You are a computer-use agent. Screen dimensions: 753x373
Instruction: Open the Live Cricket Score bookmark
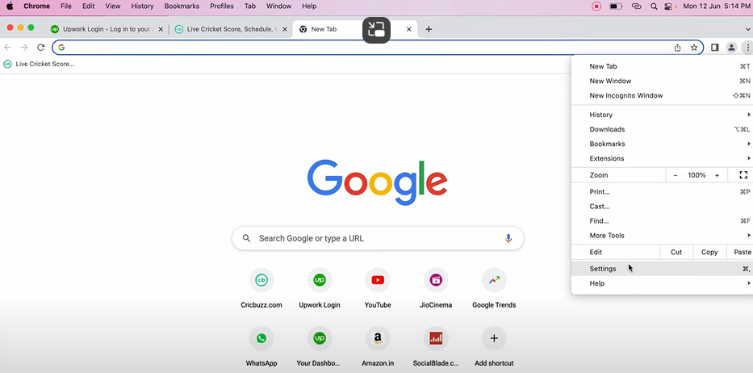(x=38, y=64)
